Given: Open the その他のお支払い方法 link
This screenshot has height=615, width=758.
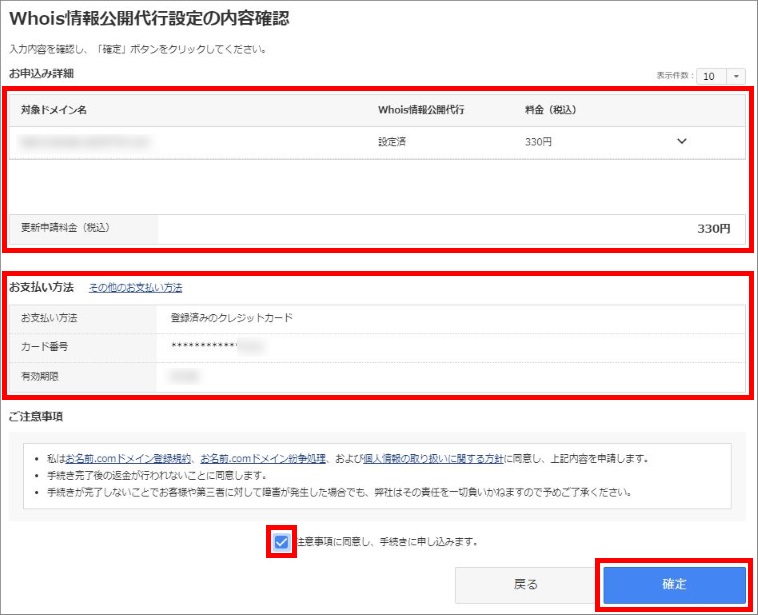Looking at the screenshot, I should [x=135, y=287].
